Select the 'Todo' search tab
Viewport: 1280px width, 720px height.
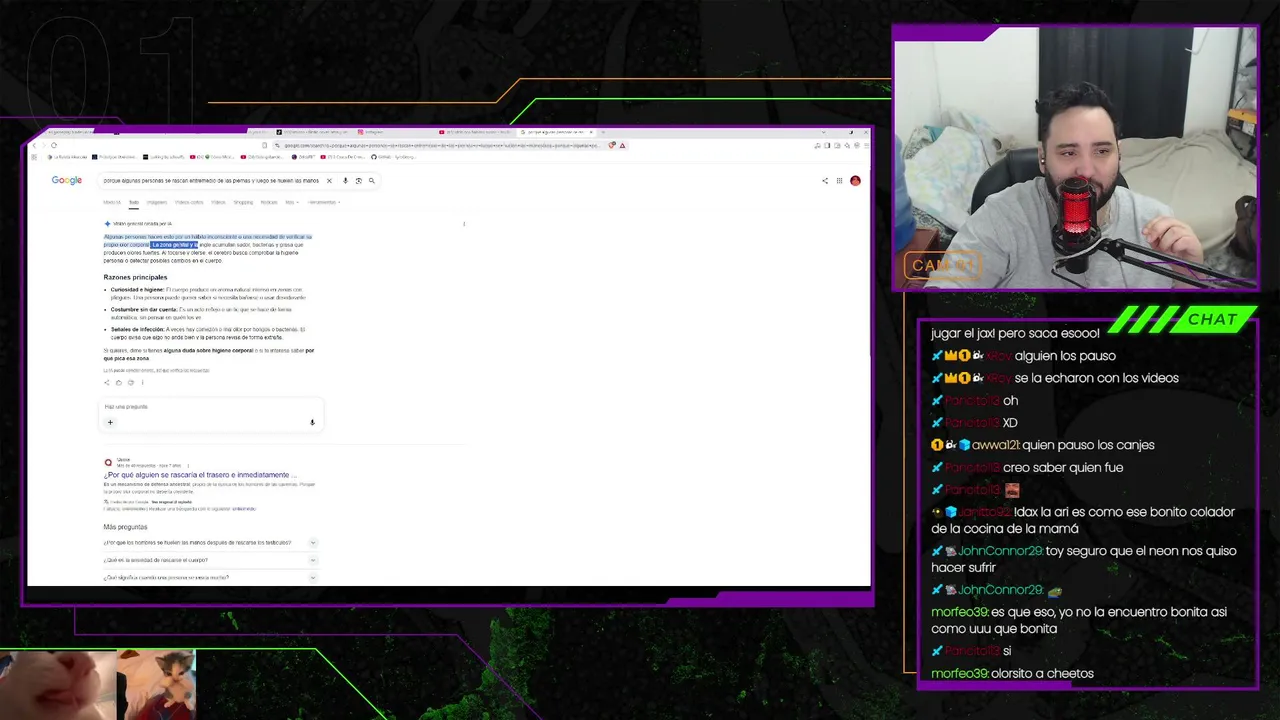coord(133,202)
